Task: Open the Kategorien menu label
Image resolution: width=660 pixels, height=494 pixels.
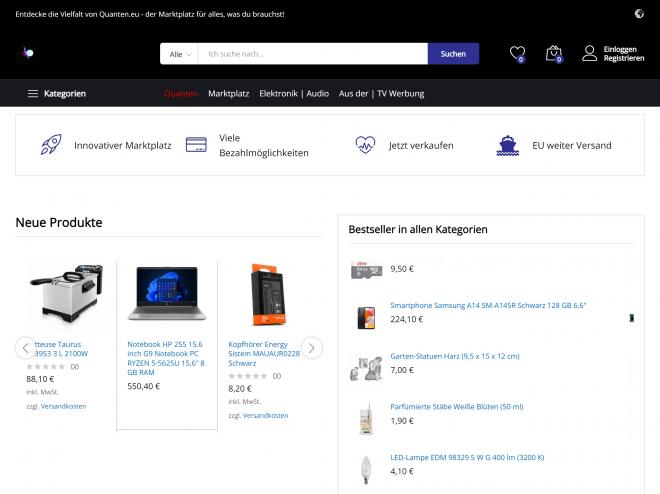Action: click(x=65, y=93)
